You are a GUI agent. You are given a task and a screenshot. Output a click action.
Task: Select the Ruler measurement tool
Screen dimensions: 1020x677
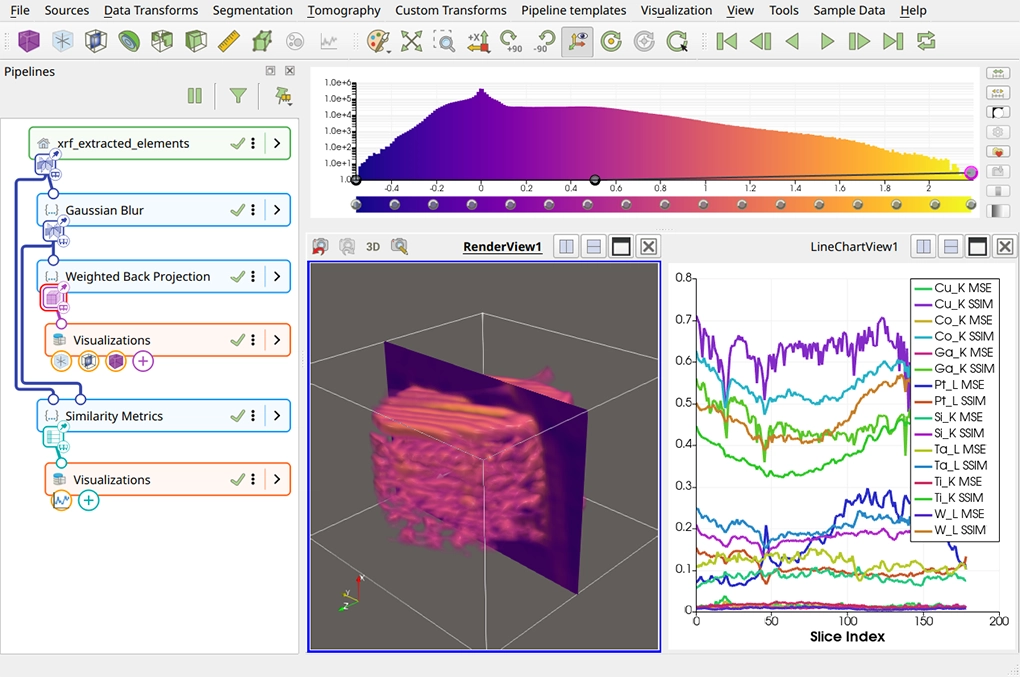coord(228,41)
